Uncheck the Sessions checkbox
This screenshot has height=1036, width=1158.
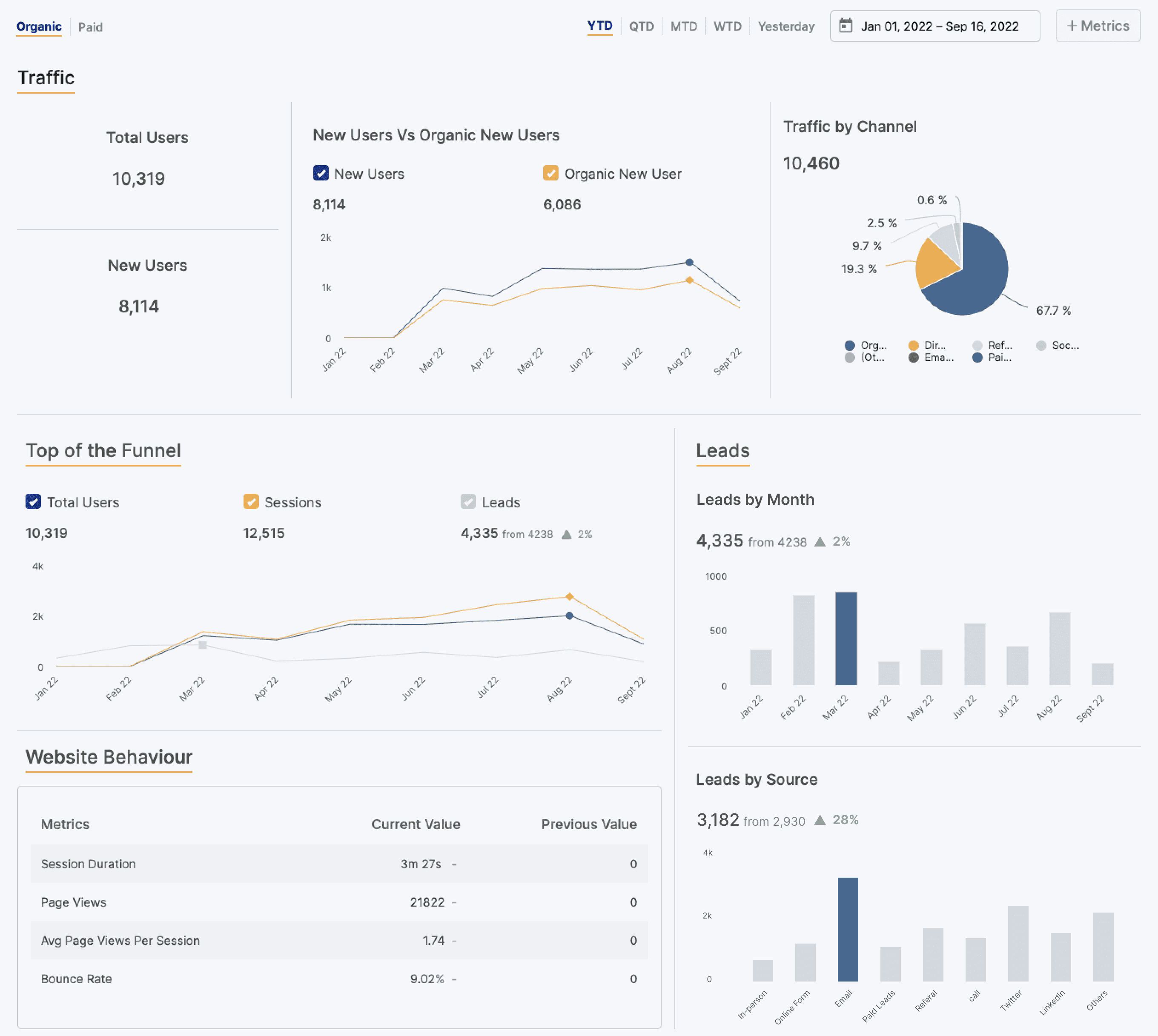[x=251, y=502]
